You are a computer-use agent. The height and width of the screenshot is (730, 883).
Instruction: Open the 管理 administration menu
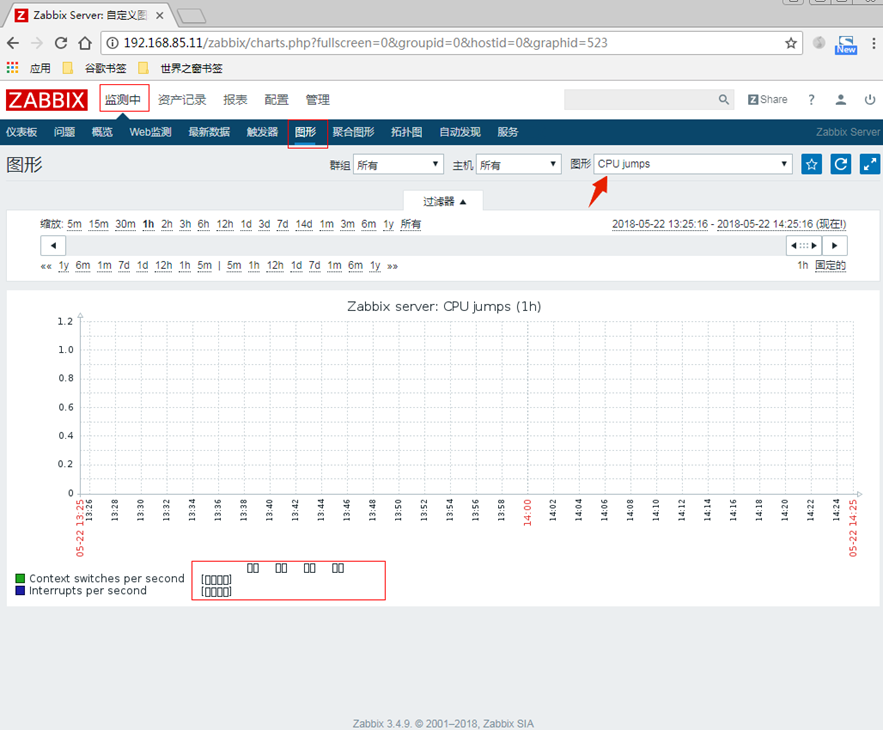click(318, 100)
